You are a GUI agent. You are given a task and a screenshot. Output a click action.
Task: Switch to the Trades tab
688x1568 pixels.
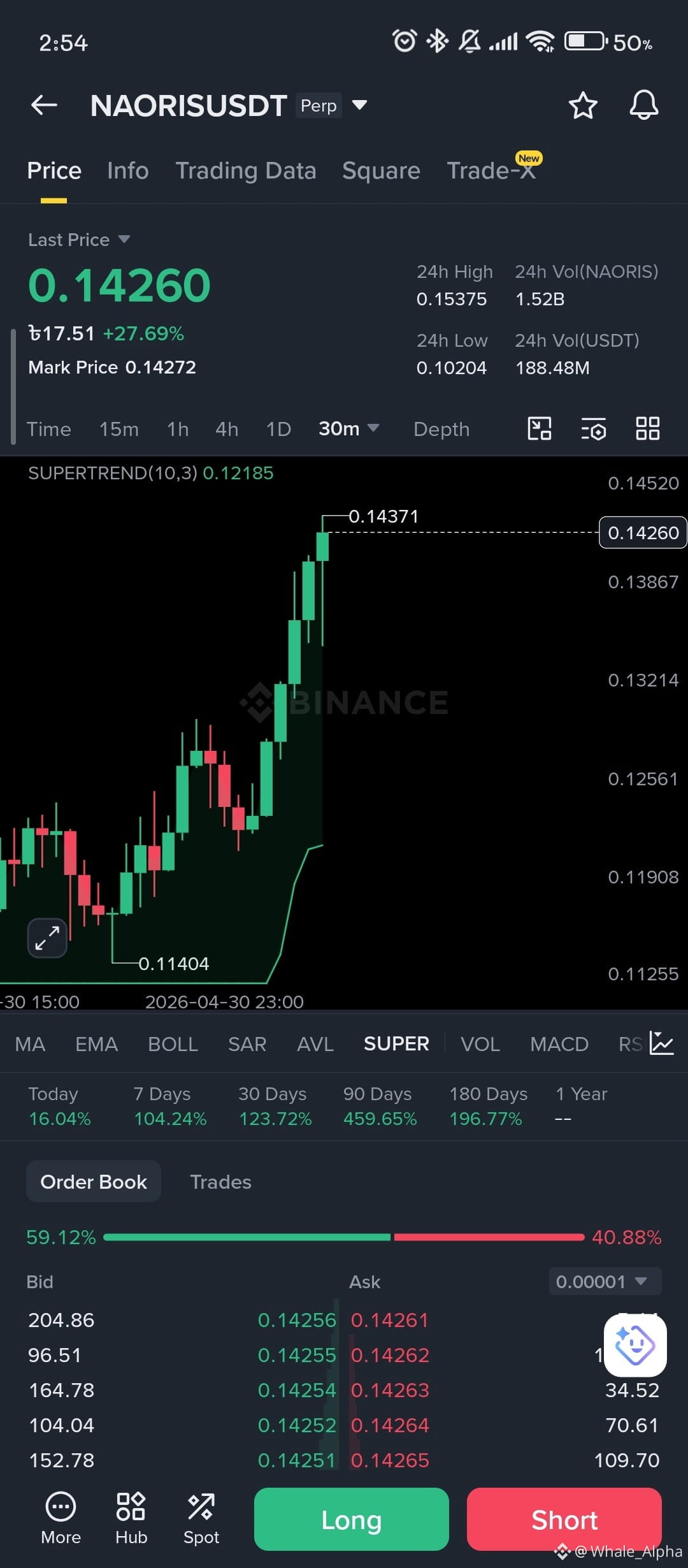click(x=220, y=1182)
